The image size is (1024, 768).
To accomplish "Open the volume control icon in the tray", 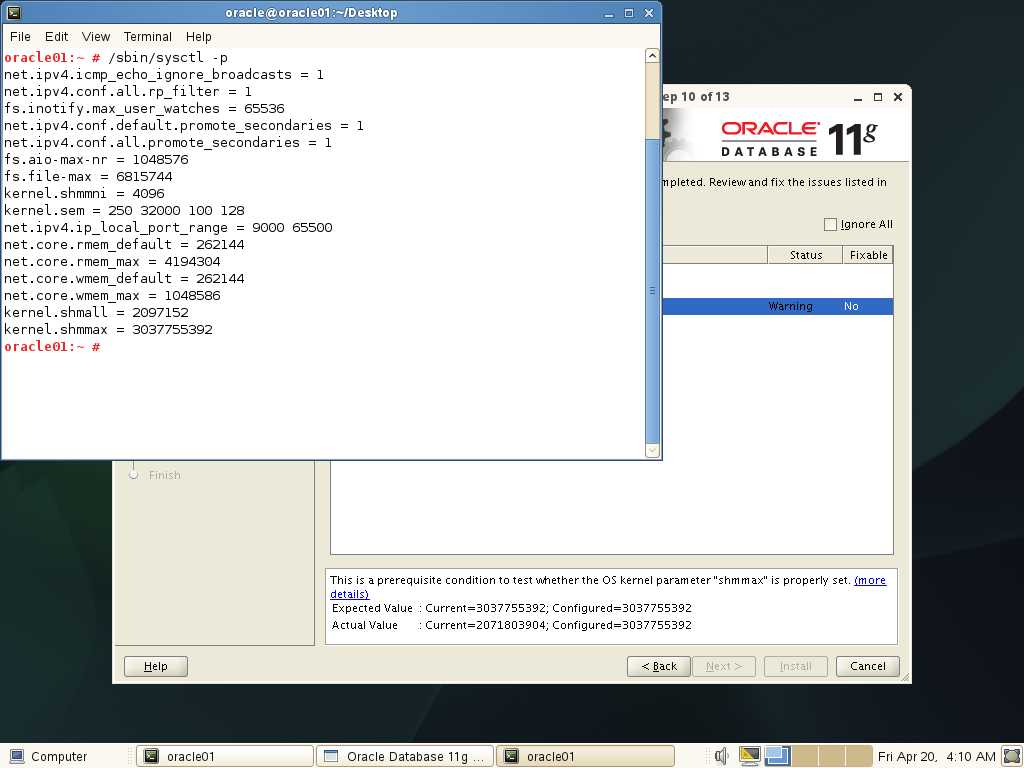I will coord(721,756).
